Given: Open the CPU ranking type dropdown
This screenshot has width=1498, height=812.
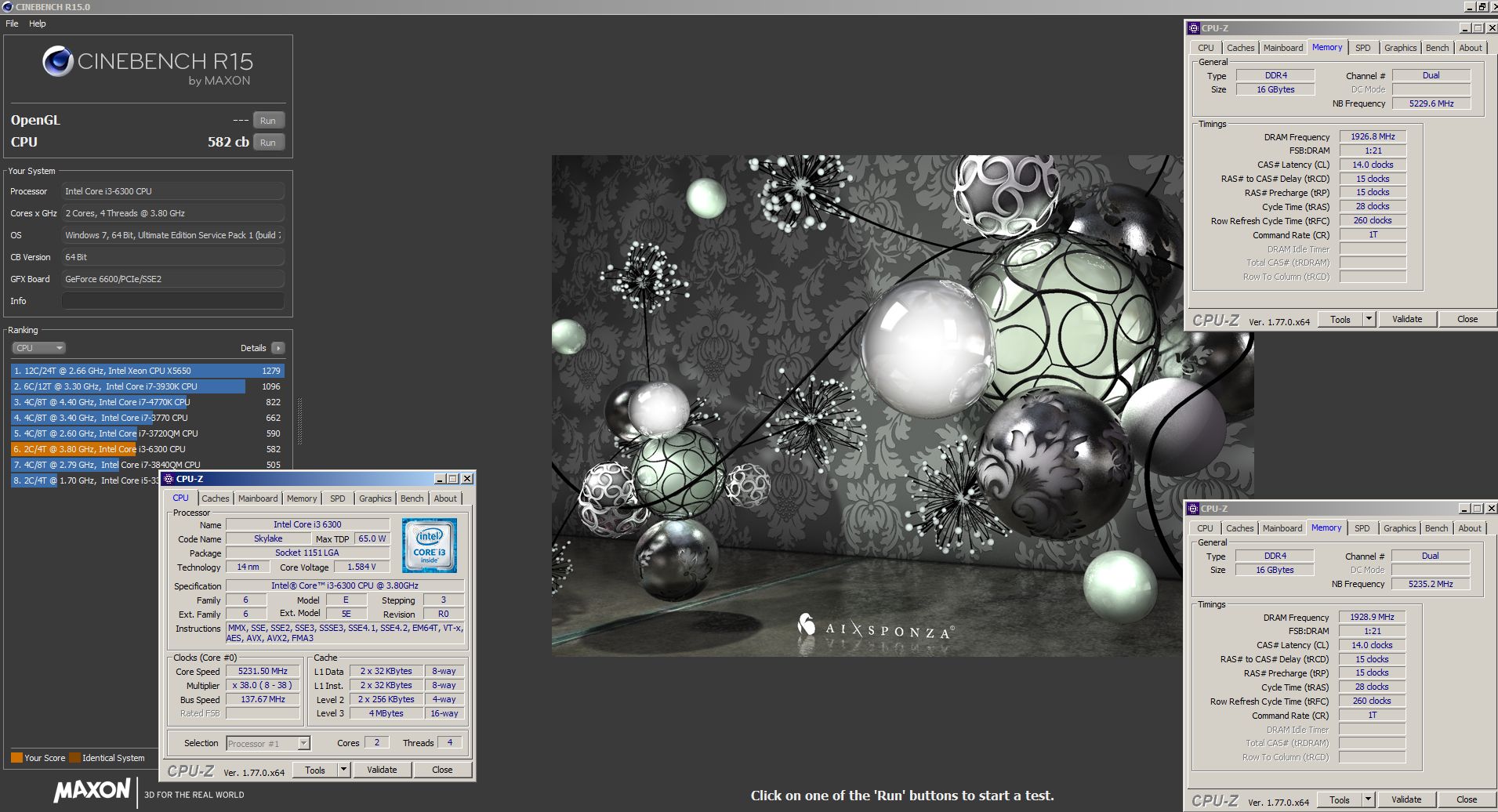Looking at the screenshot, I should coord(38,348).
